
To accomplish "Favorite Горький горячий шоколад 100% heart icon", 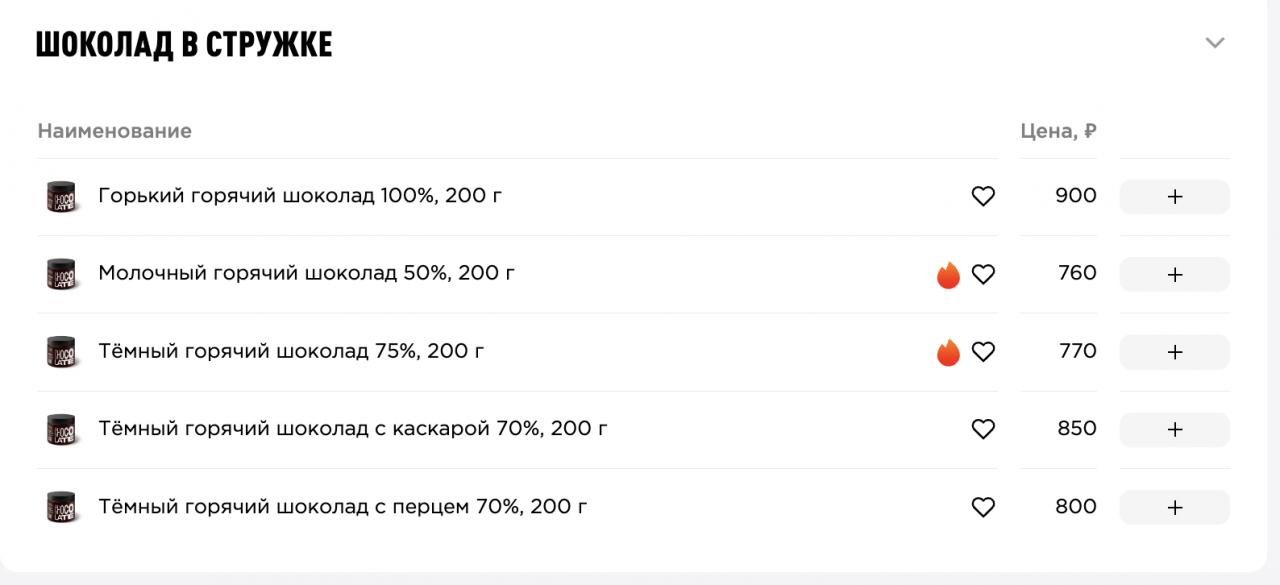I will 983,197.
